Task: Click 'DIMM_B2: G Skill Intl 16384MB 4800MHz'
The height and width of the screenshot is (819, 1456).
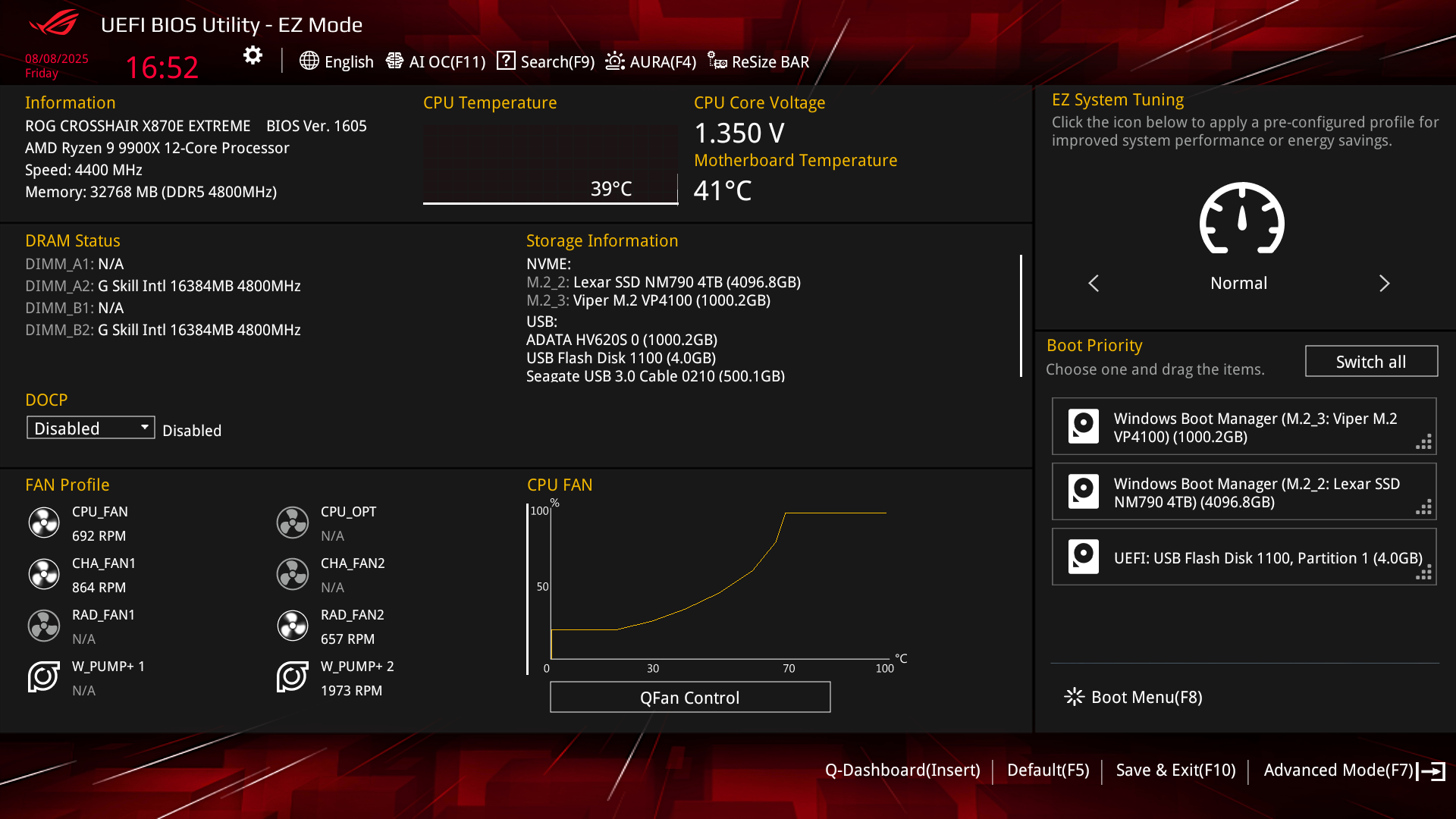Action: tap(163, 330)
